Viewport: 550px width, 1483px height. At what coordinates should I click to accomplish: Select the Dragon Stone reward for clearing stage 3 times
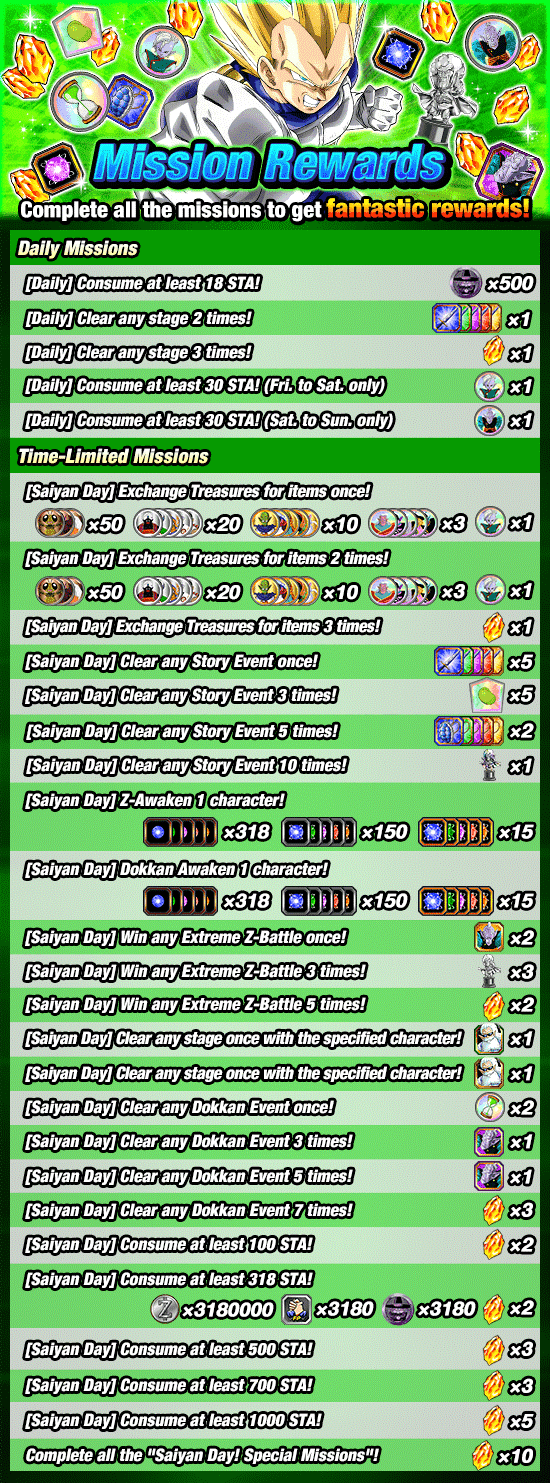[x=493, y=352]
